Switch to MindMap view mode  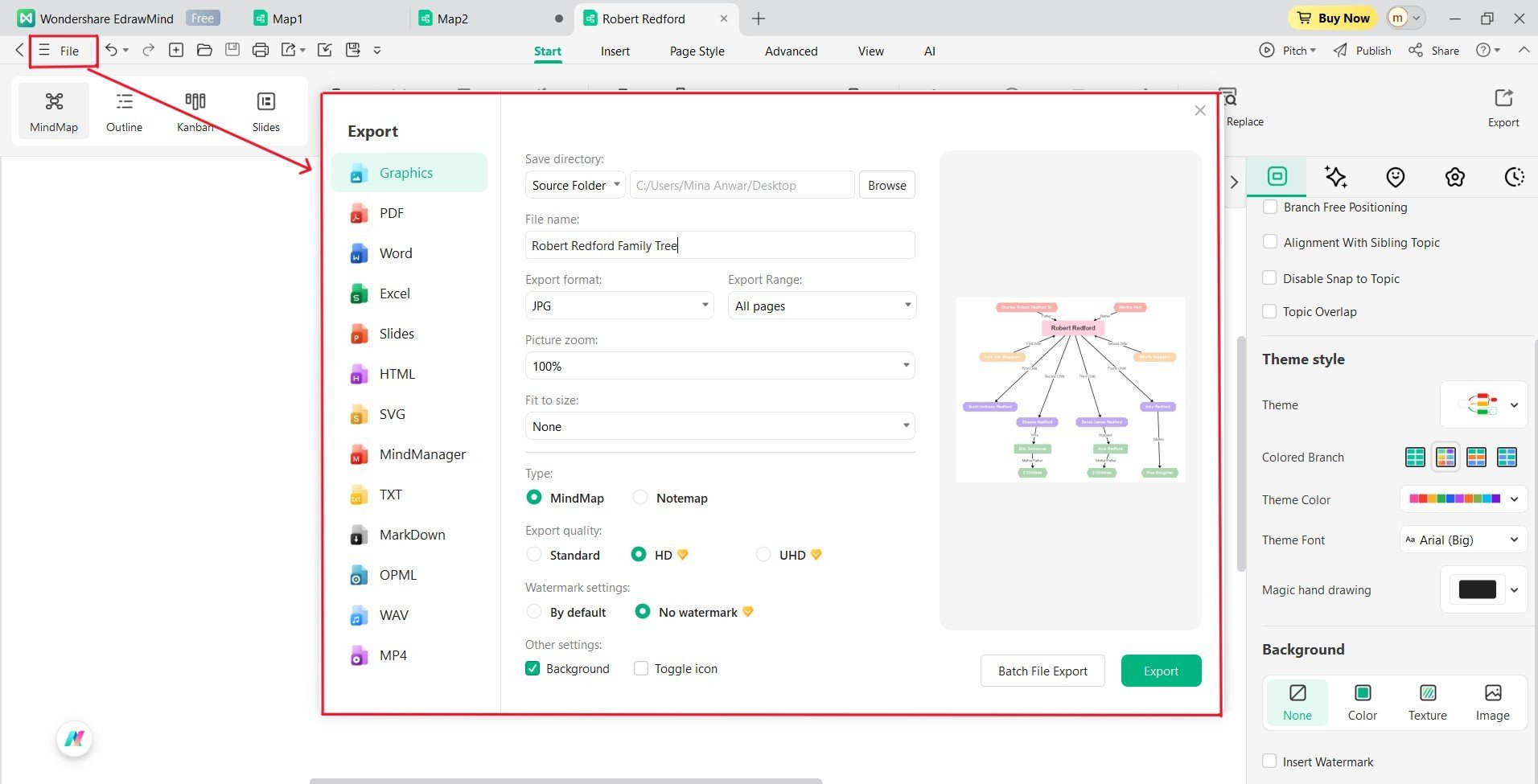click(x=54, y=110)
